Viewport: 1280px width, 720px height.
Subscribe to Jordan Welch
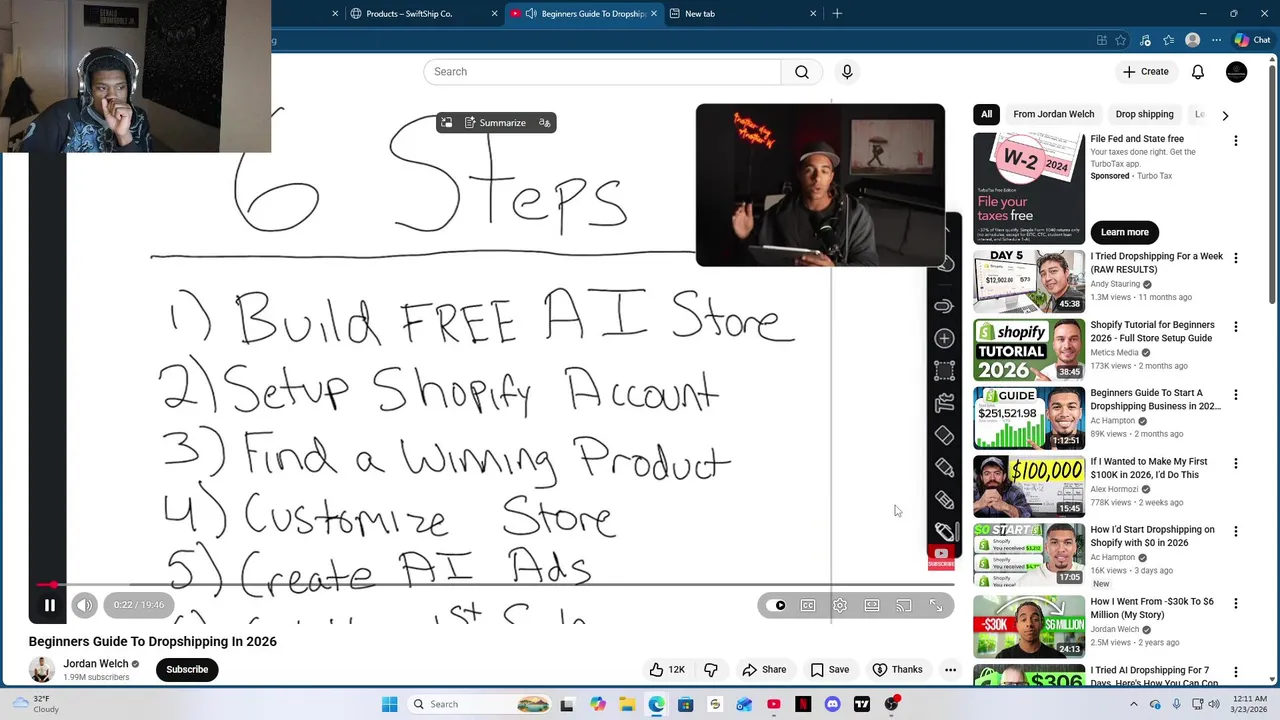coord(187,670)
